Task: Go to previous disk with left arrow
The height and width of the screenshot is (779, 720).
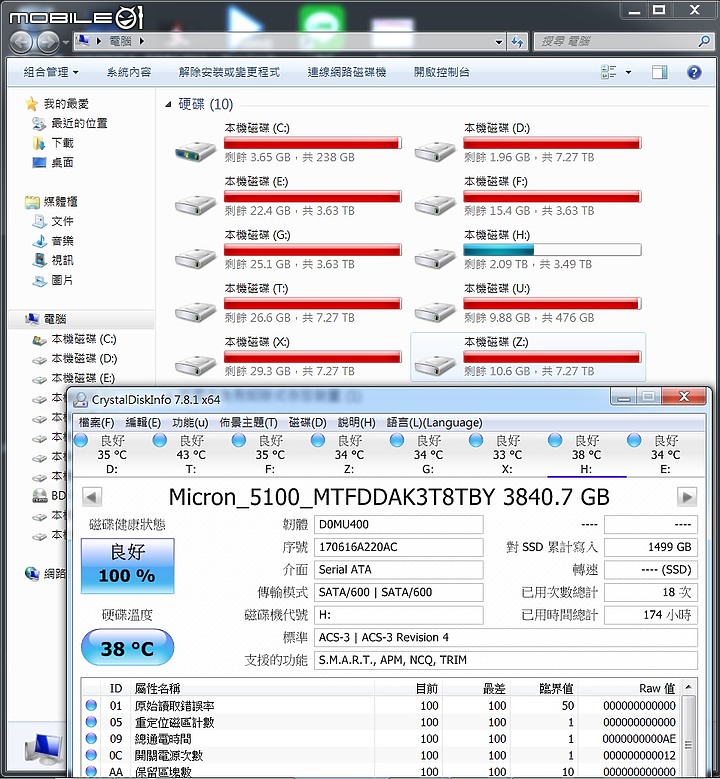Action: click(x=91, y=497)
